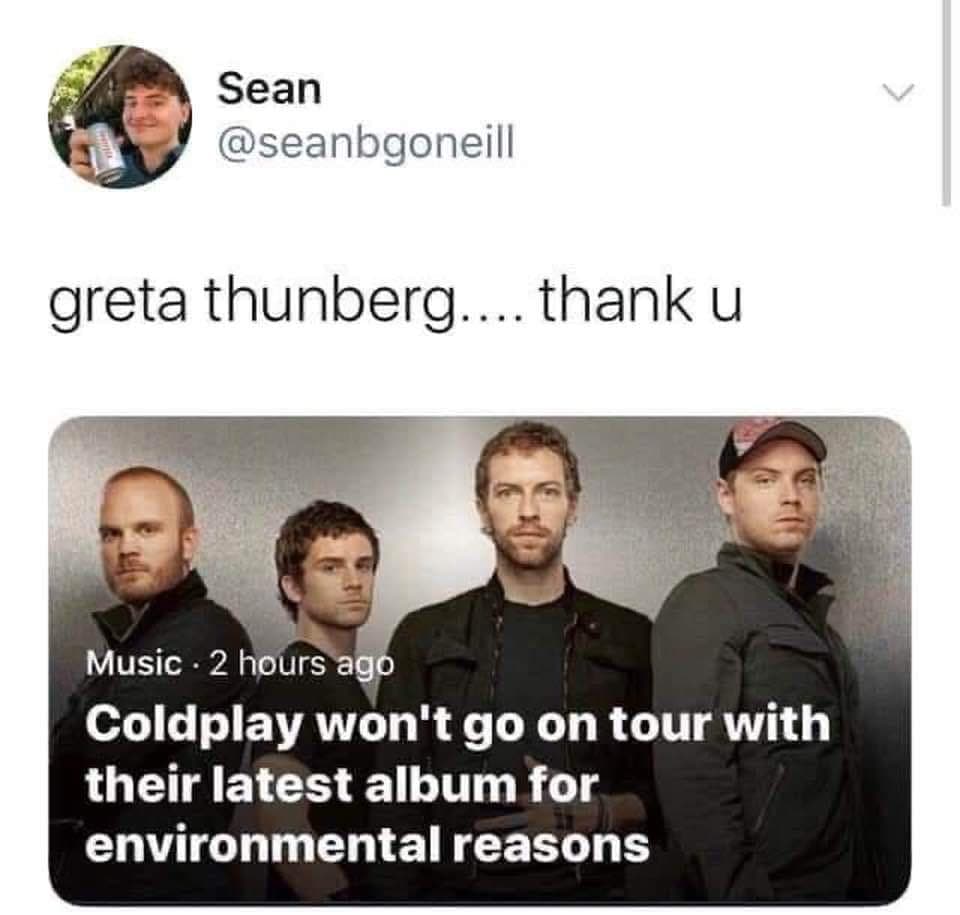
Task: Open the Music category label
Action: [x=134, y=663]
